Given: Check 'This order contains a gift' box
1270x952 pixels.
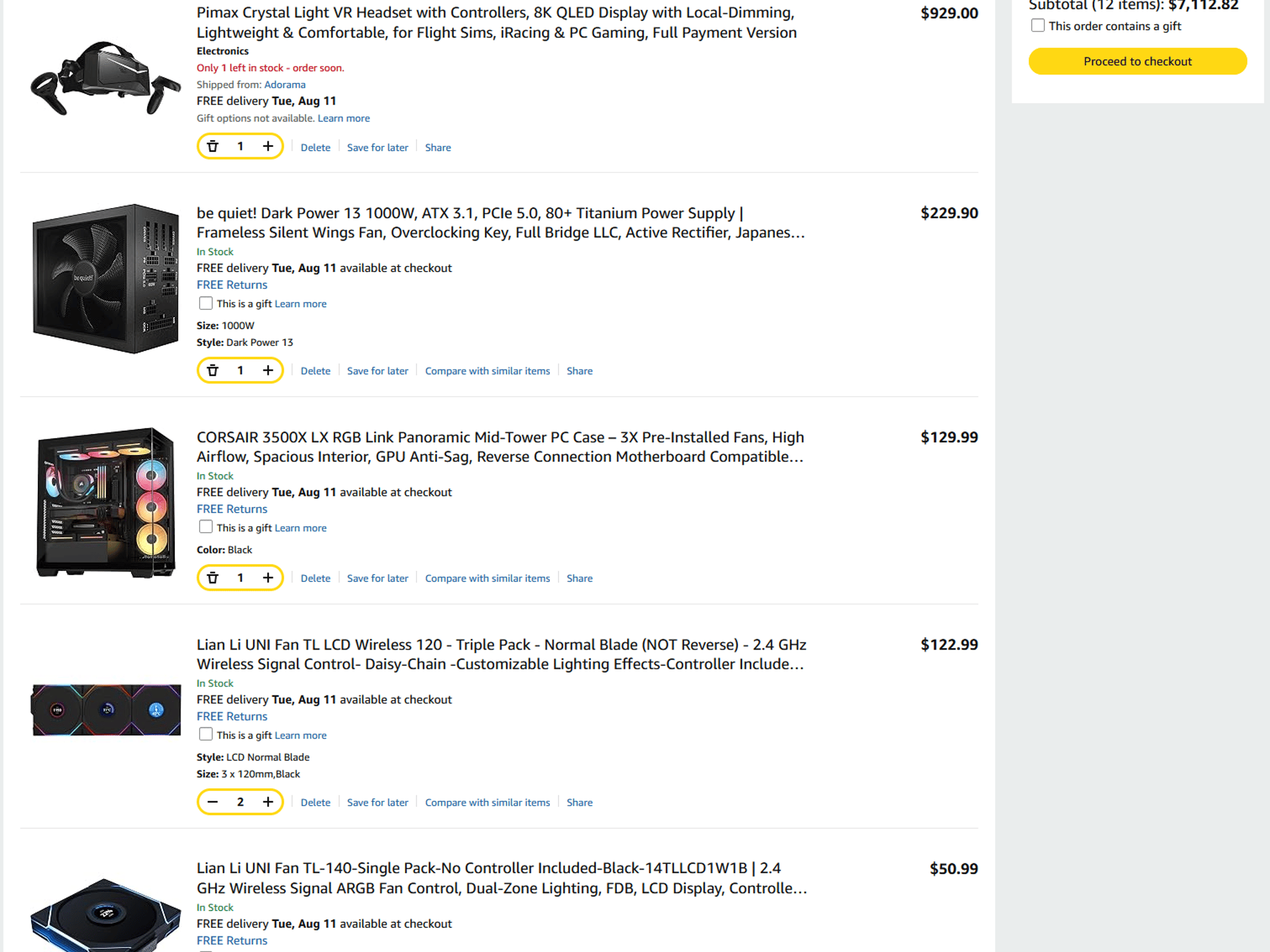Looking at the screenshot, I should (1037, 25).
